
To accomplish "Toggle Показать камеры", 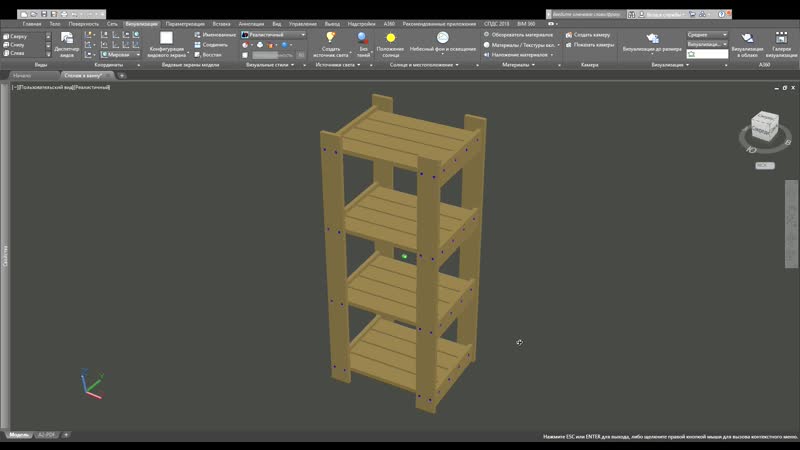I will click(x=592, y=44).
